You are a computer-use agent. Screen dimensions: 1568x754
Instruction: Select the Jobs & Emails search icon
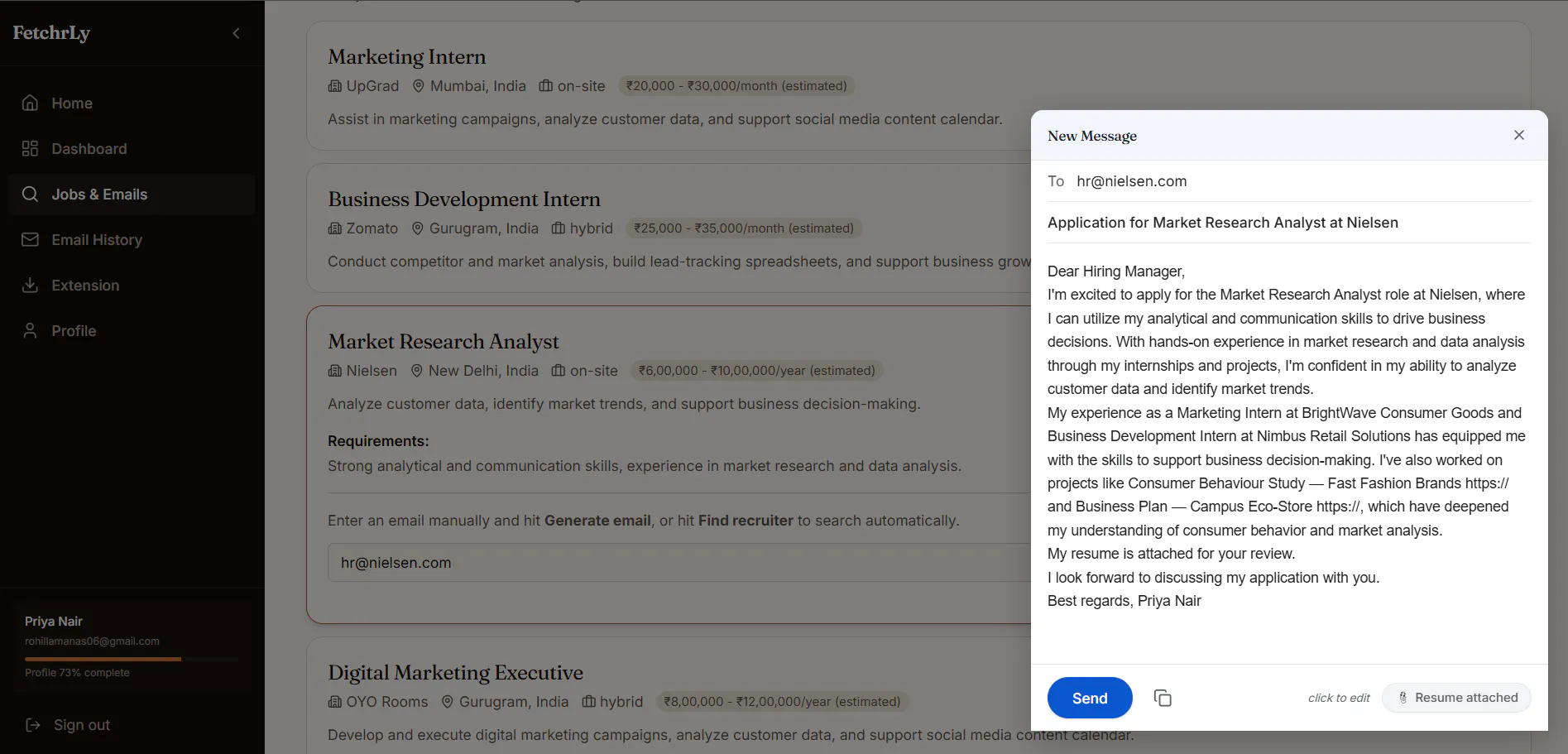[31, 194]
